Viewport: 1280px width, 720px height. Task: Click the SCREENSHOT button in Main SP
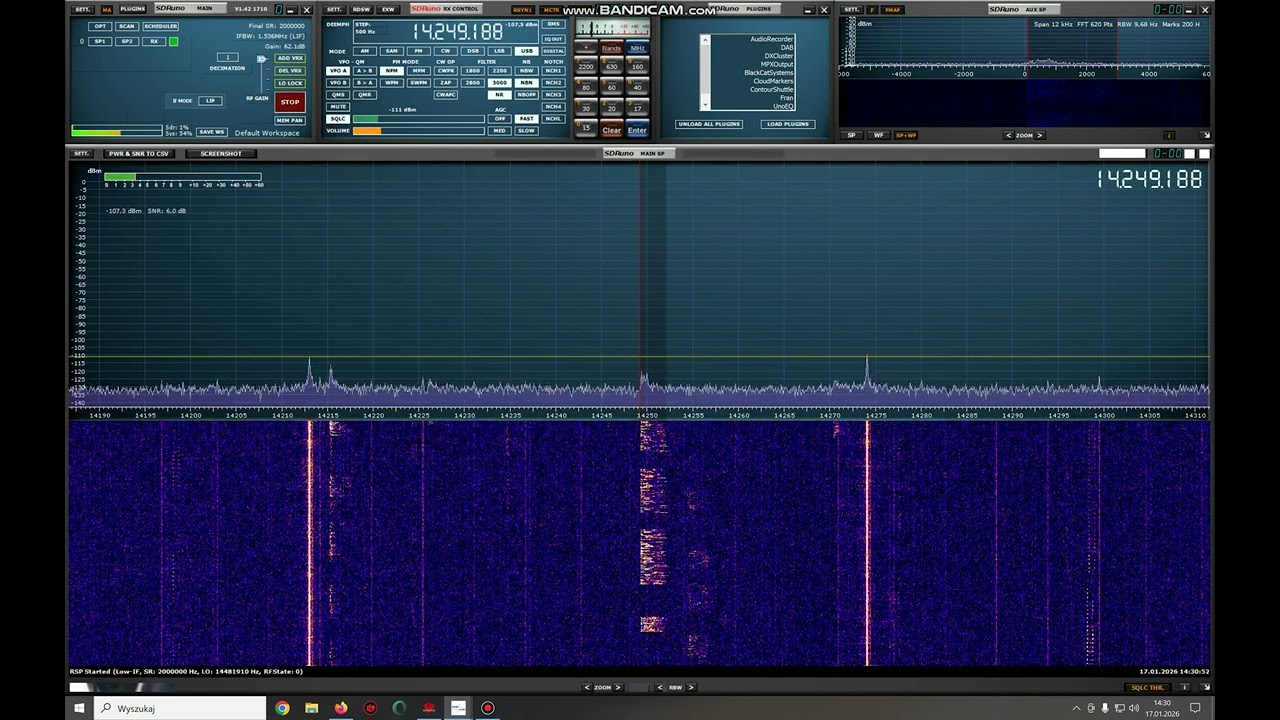point(221,154)
